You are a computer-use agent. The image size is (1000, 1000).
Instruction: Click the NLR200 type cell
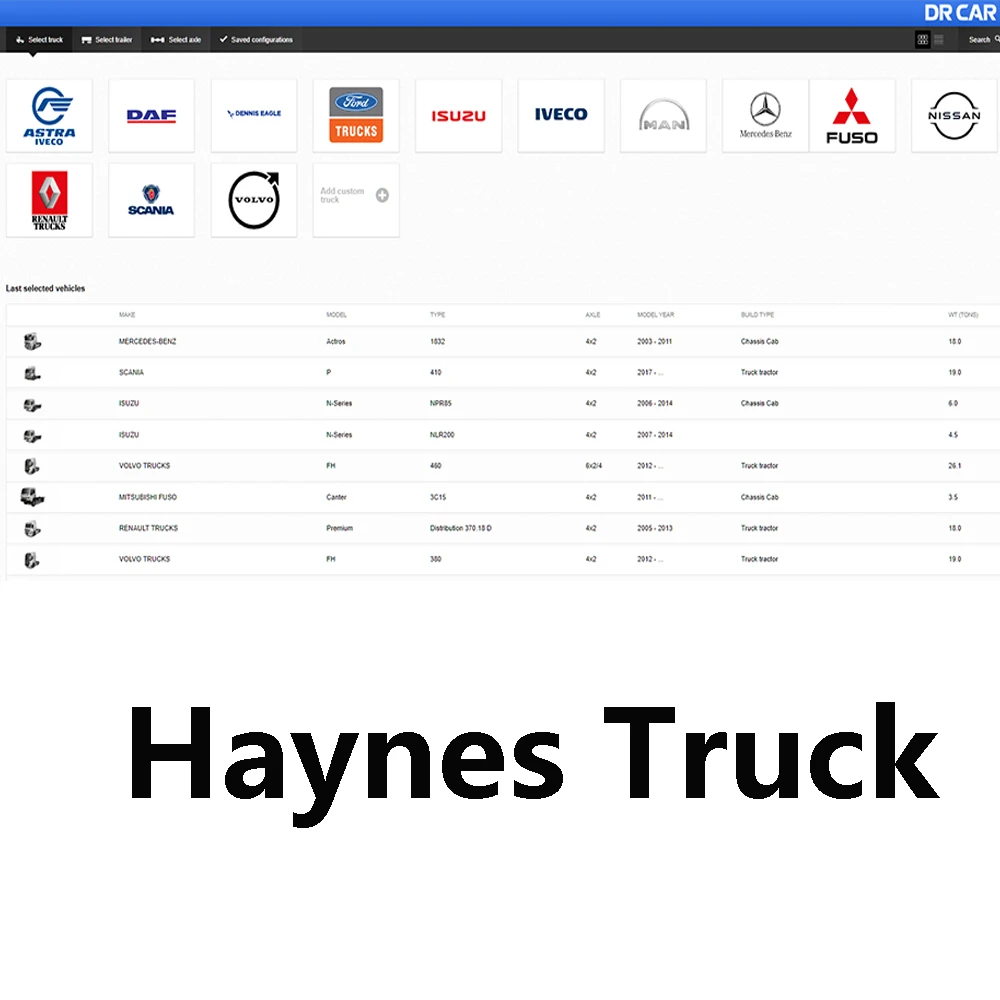[442, 435]
